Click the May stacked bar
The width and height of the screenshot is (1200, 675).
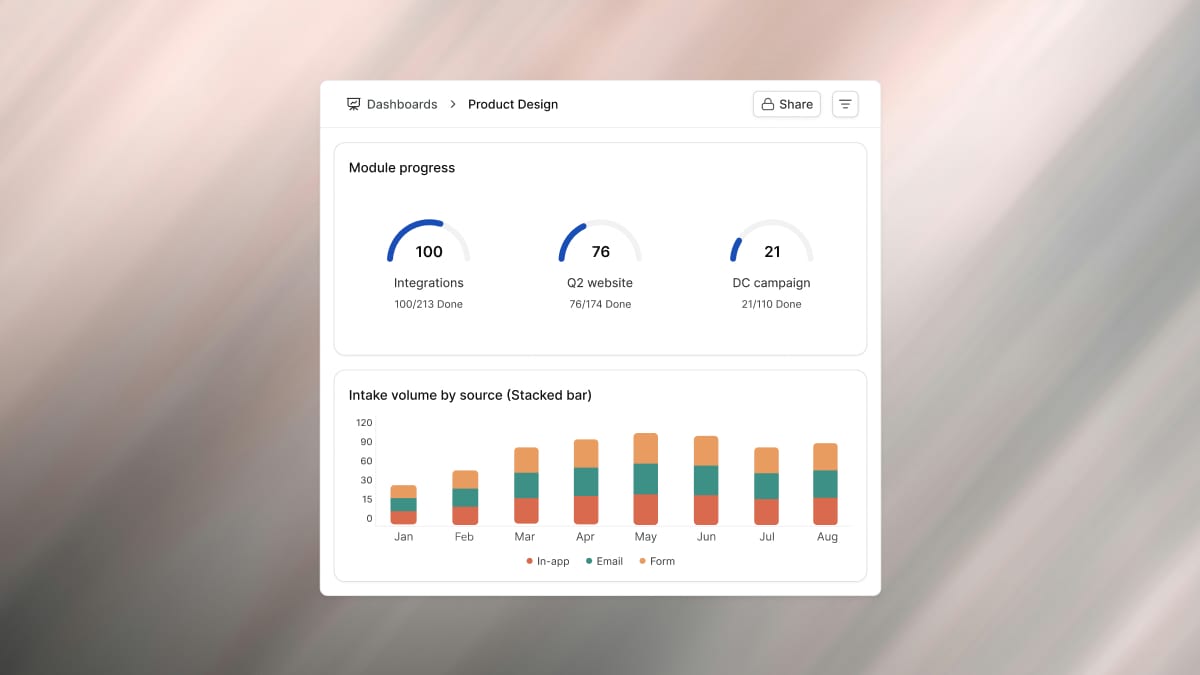coord(646,479)
